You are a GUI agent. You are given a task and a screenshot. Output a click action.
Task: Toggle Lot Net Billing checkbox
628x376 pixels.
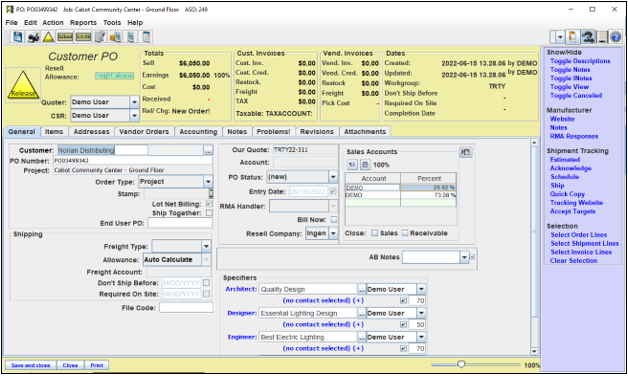[x=209, y=204]
